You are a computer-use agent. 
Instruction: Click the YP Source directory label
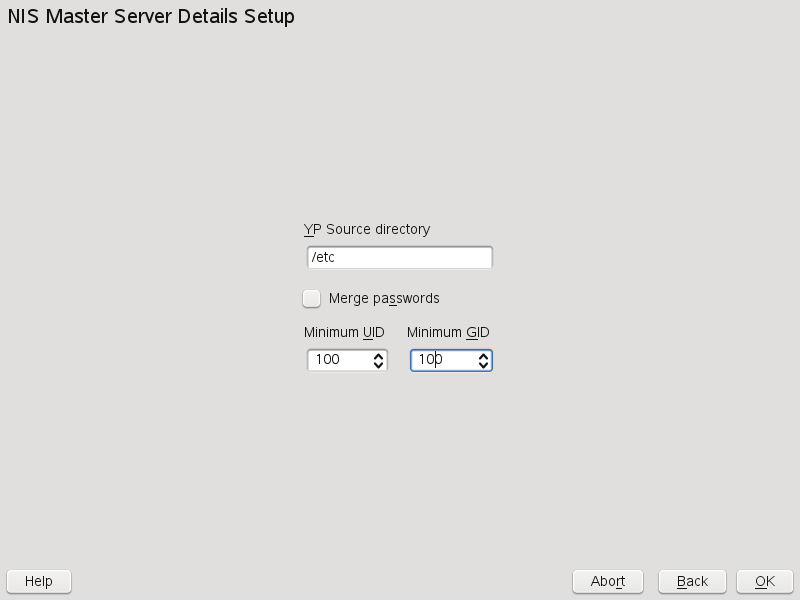367,229
